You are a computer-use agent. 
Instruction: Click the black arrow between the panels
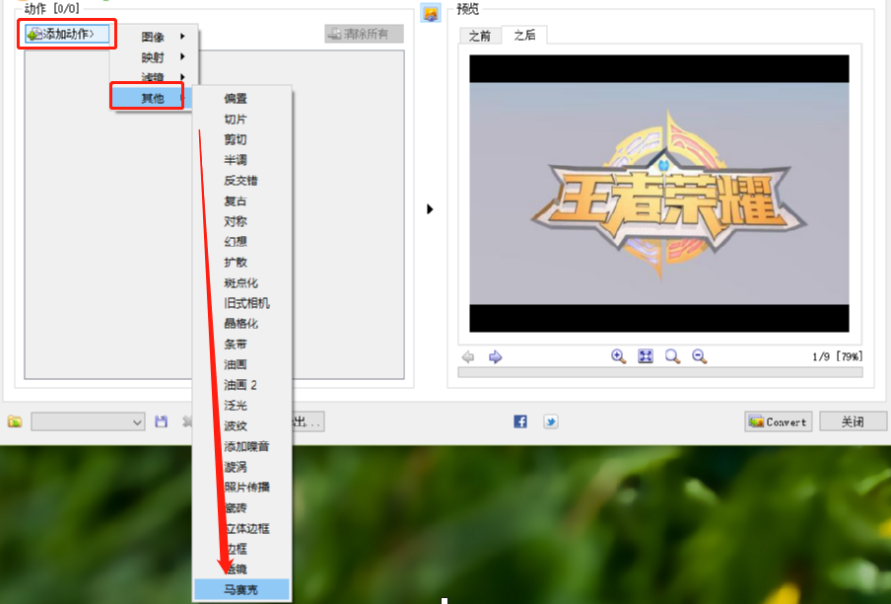coord(430,209)
